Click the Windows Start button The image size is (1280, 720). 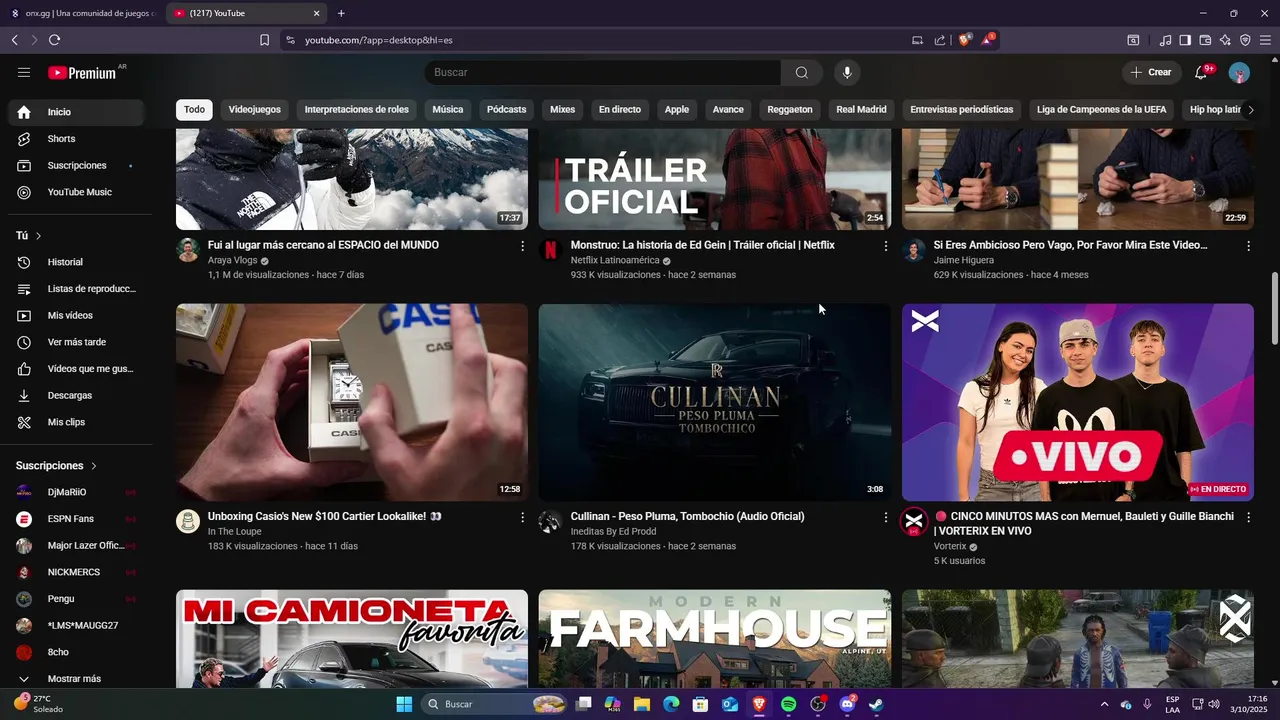point(404,704)
